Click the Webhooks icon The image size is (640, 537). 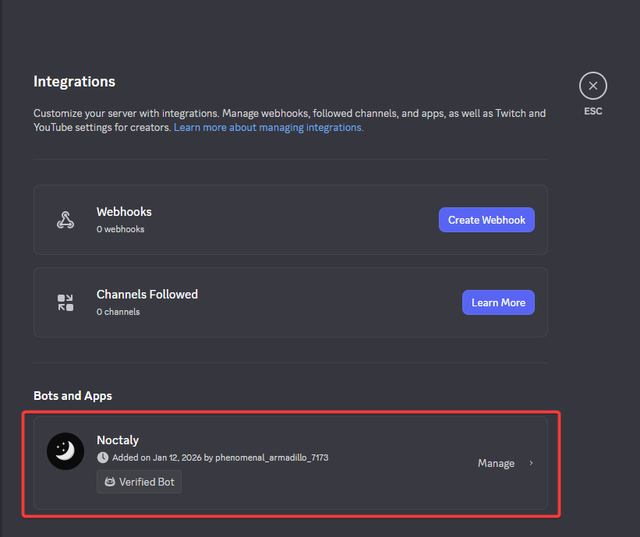tap(65, 220)
